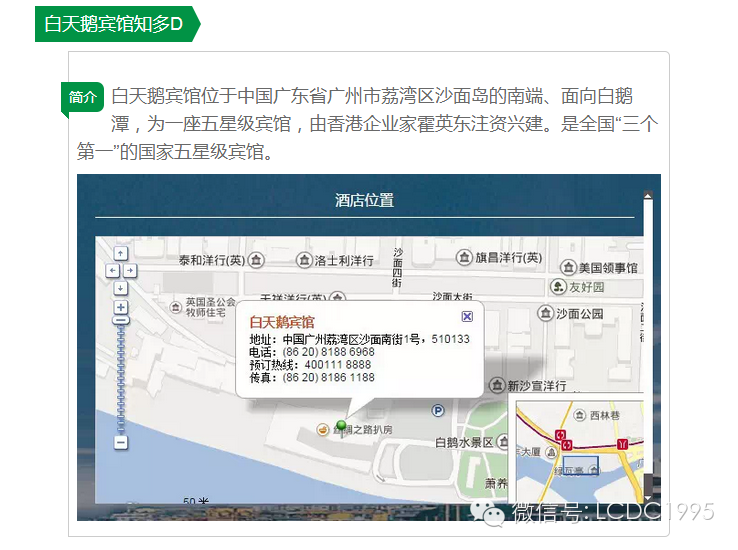Screen dimensions: 738x550
Task: Click the address 沙面南街1号 text
Action: click(390, 339)
